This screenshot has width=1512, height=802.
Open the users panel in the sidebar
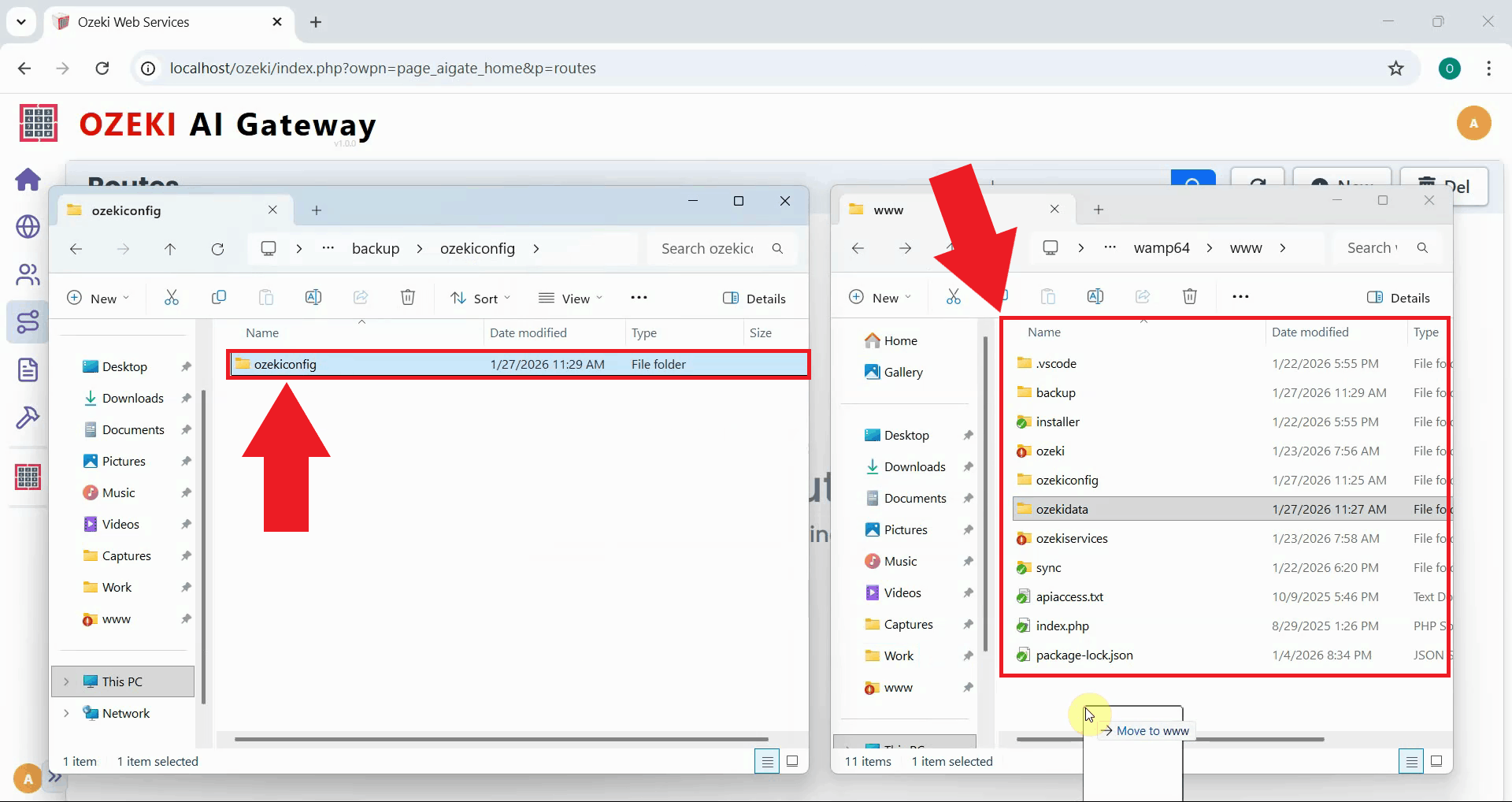click(x=28, y=274)
